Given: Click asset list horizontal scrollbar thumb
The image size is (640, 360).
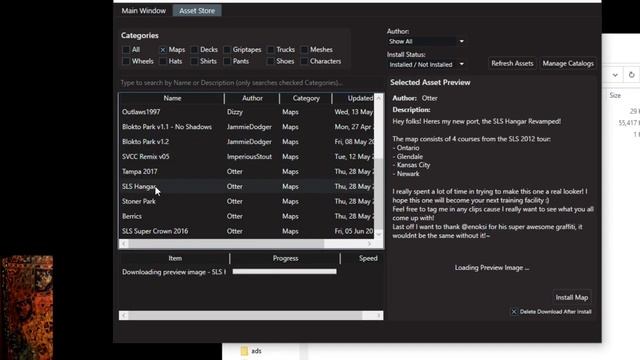Looking at the screenshot, I should click(227, 244).
